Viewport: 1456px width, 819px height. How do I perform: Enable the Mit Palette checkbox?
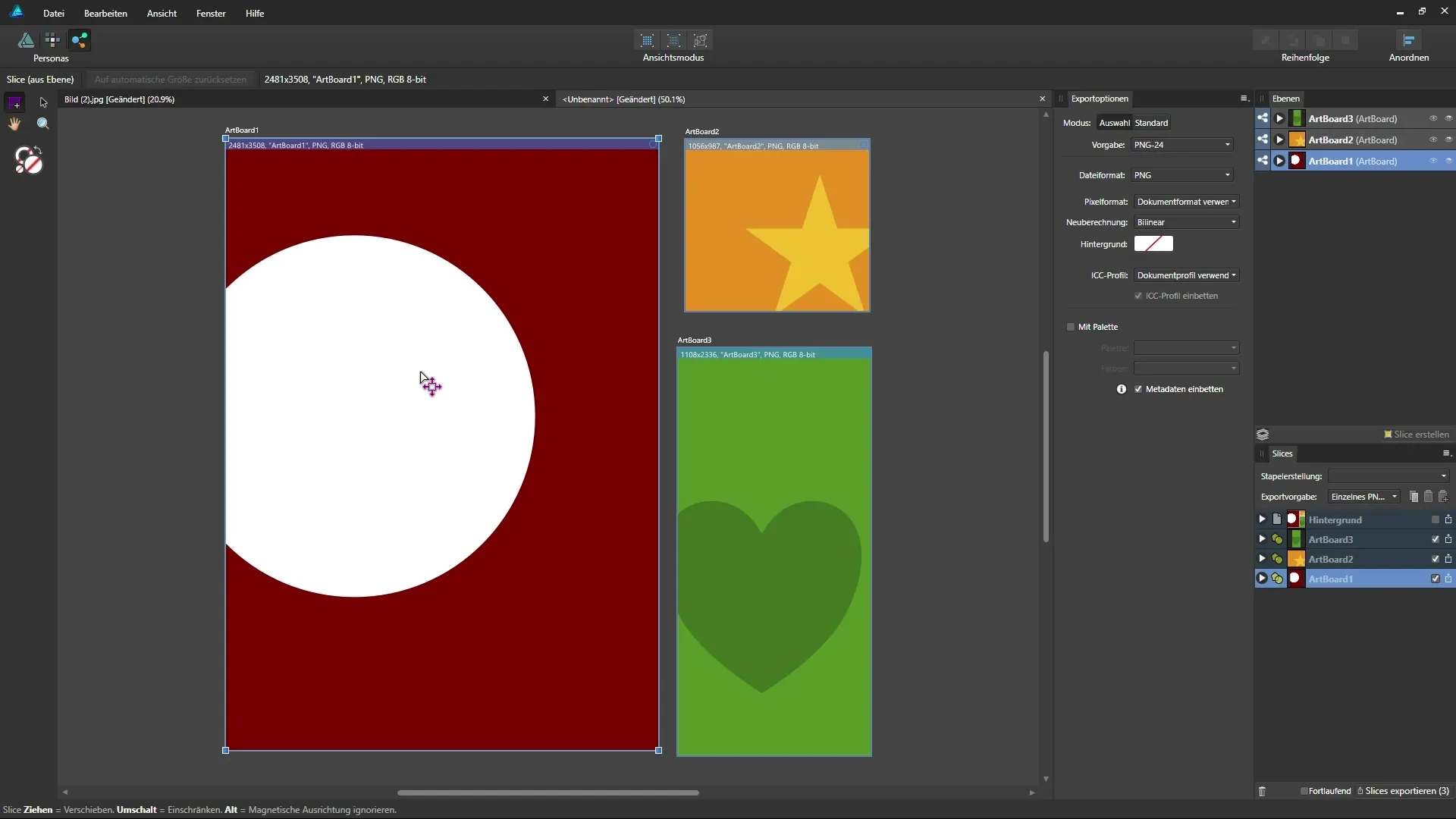(1071, 327)
